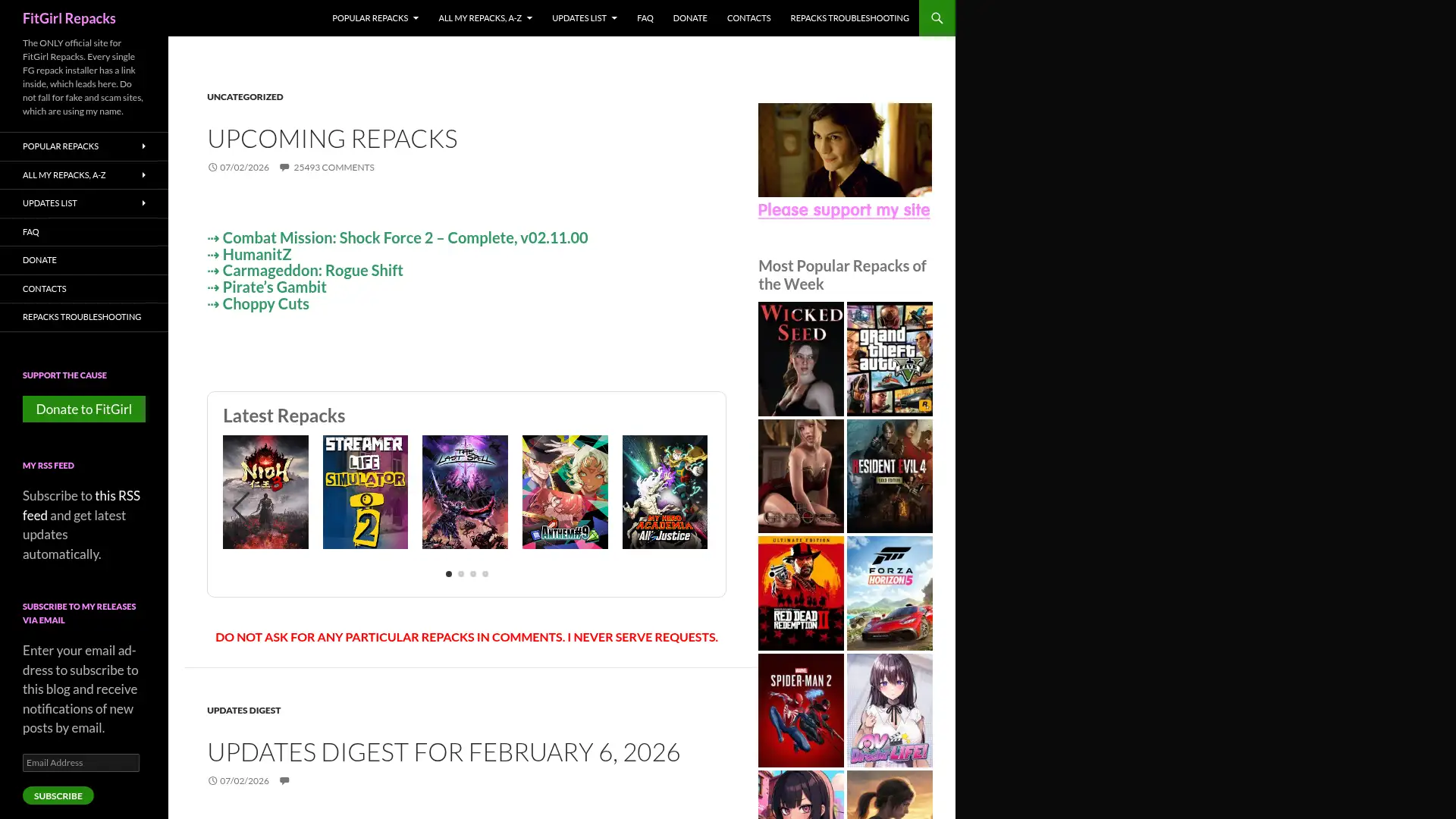Open the 'Please support my site' link
The image size is (1456, 819).
(844, 210)
